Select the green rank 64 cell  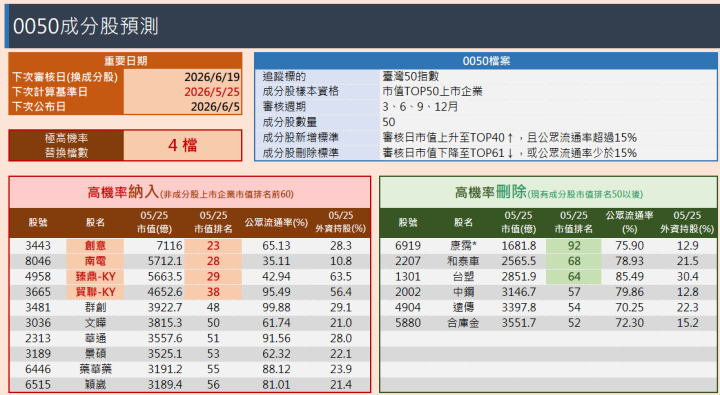tap(574, 276)
